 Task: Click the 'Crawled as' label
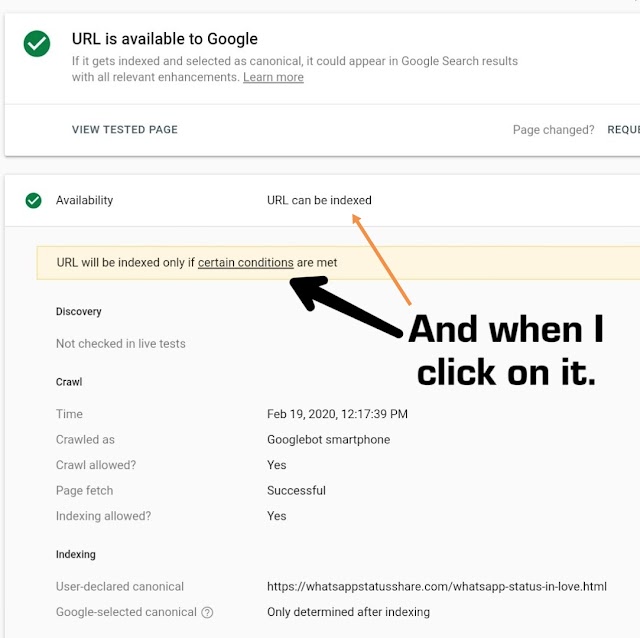85,440
